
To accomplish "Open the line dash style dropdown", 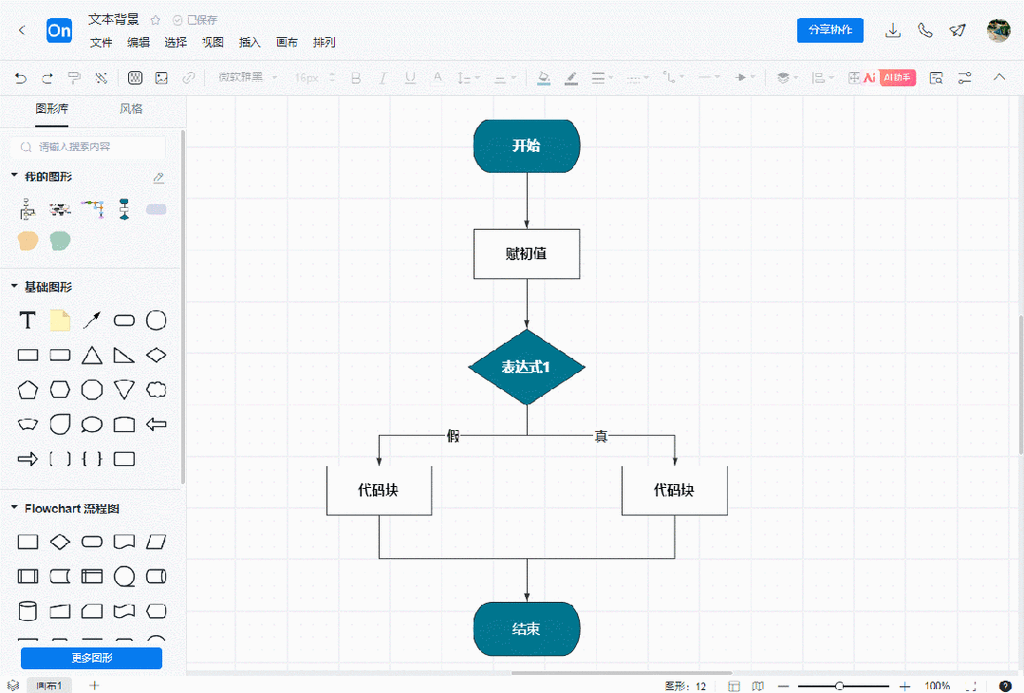I will pos(637,78).
